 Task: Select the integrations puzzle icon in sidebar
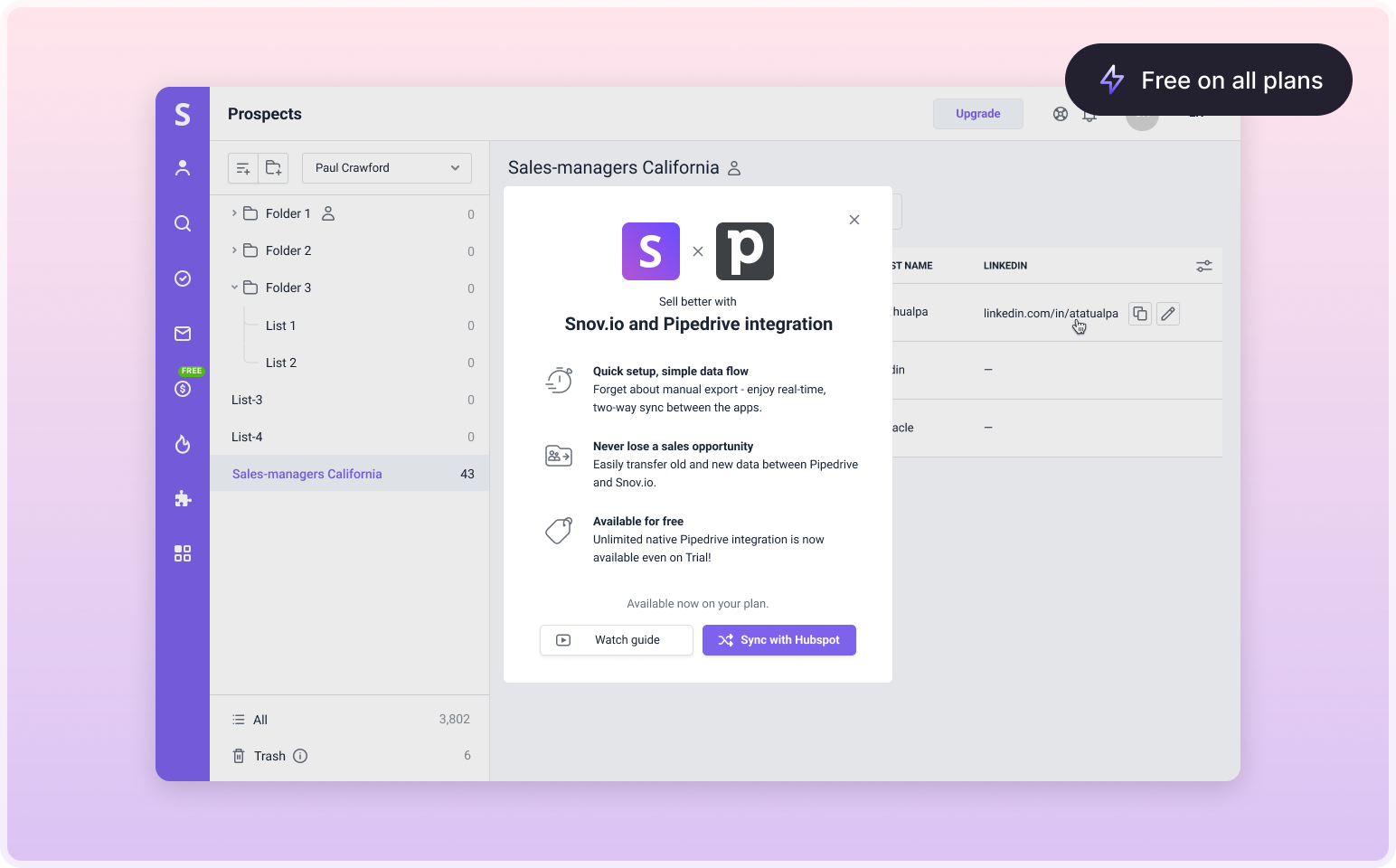(183, 498)
